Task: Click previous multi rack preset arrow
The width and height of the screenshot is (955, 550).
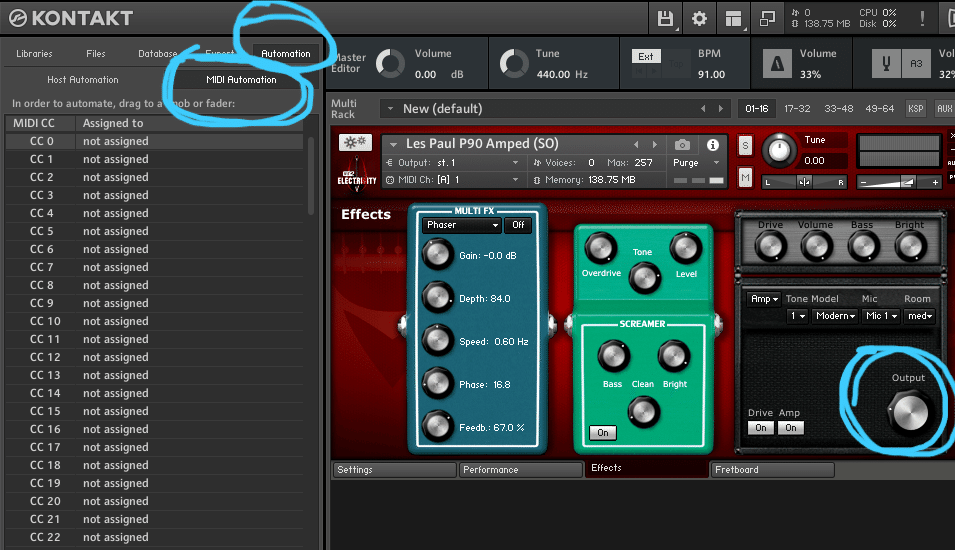Action: [703, 108]
